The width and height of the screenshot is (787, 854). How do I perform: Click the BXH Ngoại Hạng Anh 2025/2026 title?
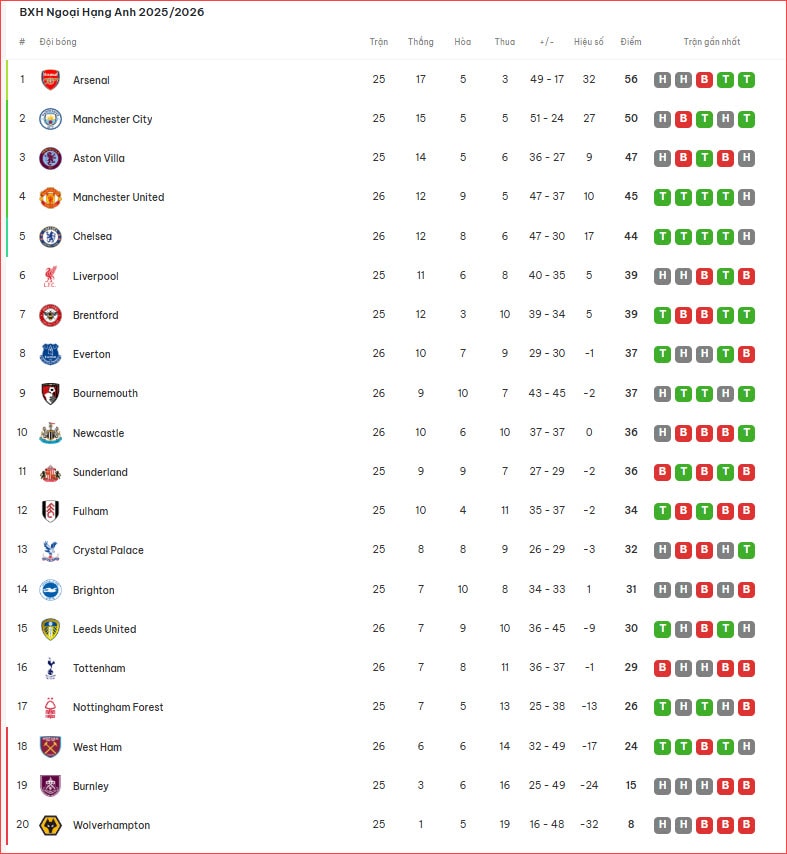pos(112,13)
